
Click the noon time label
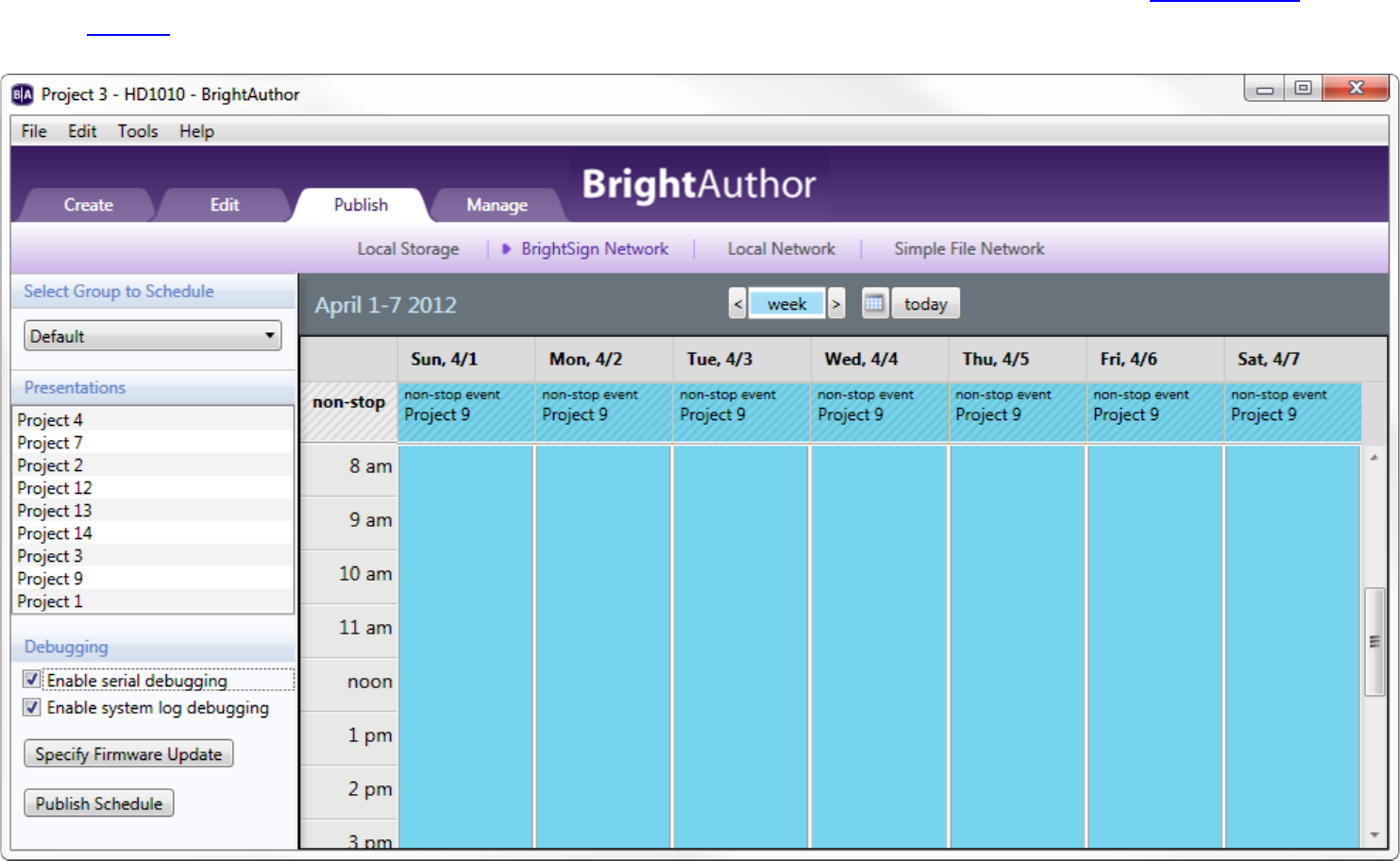pos(369,682)
